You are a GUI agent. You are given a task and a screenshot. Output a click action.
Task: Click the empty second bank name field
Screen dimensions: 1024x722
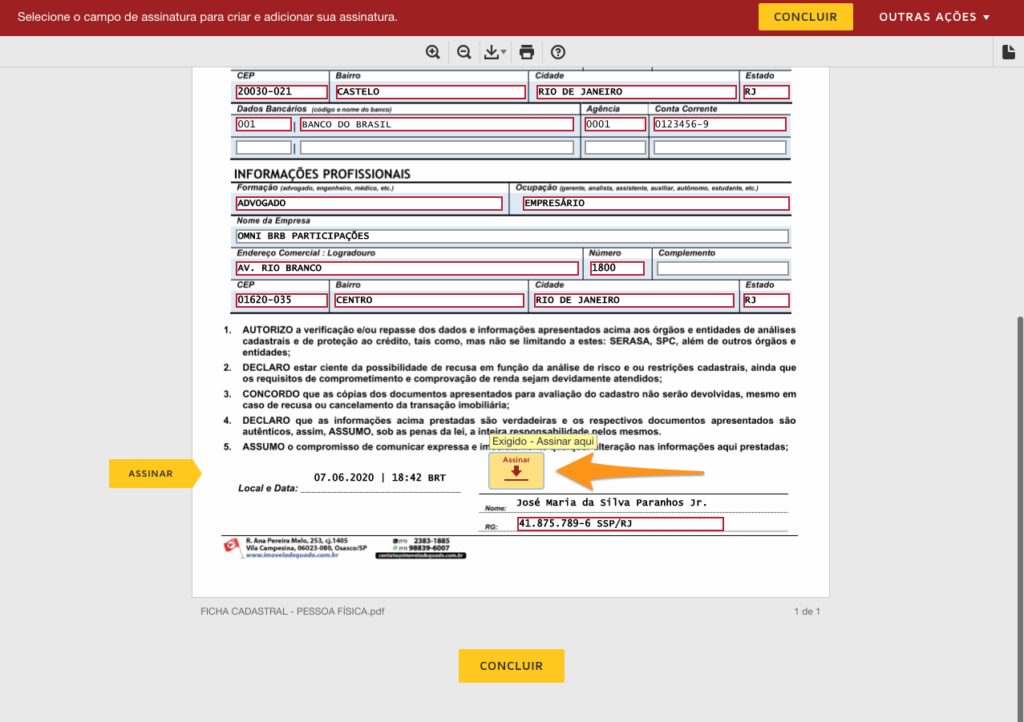[437, 148]
